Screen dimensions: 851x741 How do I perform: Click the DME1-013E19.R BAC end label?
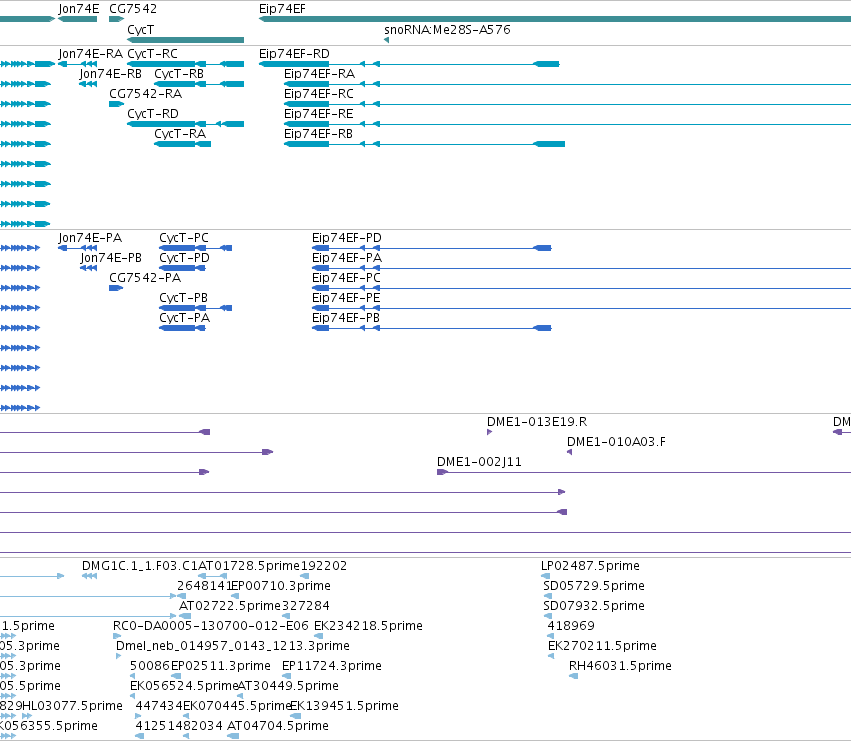537,422
